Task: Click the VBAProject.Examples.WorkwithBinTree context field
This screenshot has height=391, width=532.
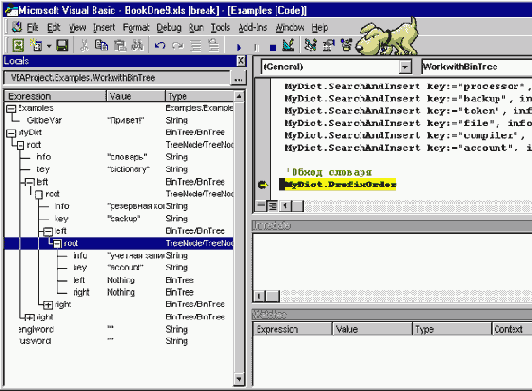Action: [117, 78]
